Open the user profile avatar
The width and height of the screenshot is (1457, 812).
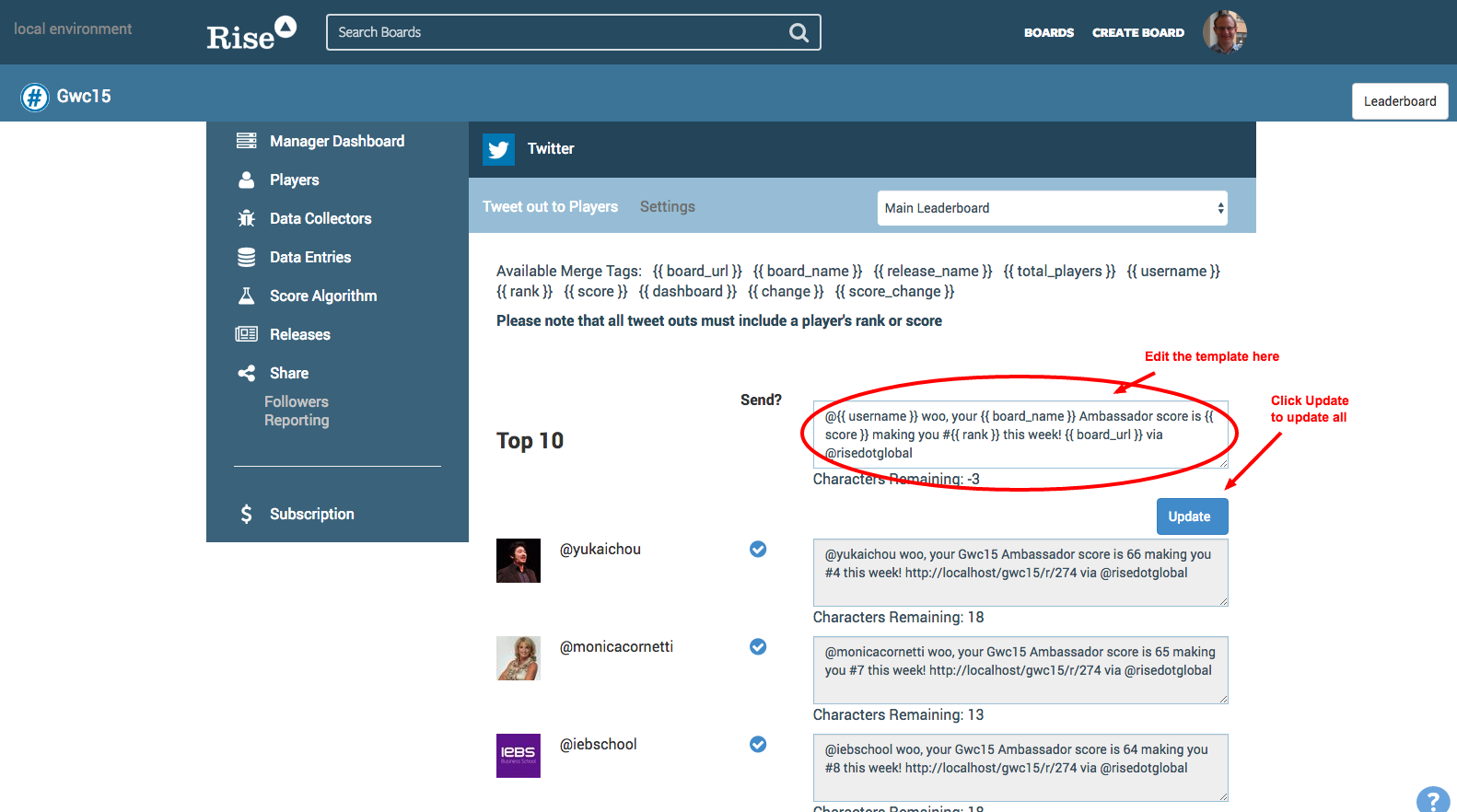pos(1225,32)
